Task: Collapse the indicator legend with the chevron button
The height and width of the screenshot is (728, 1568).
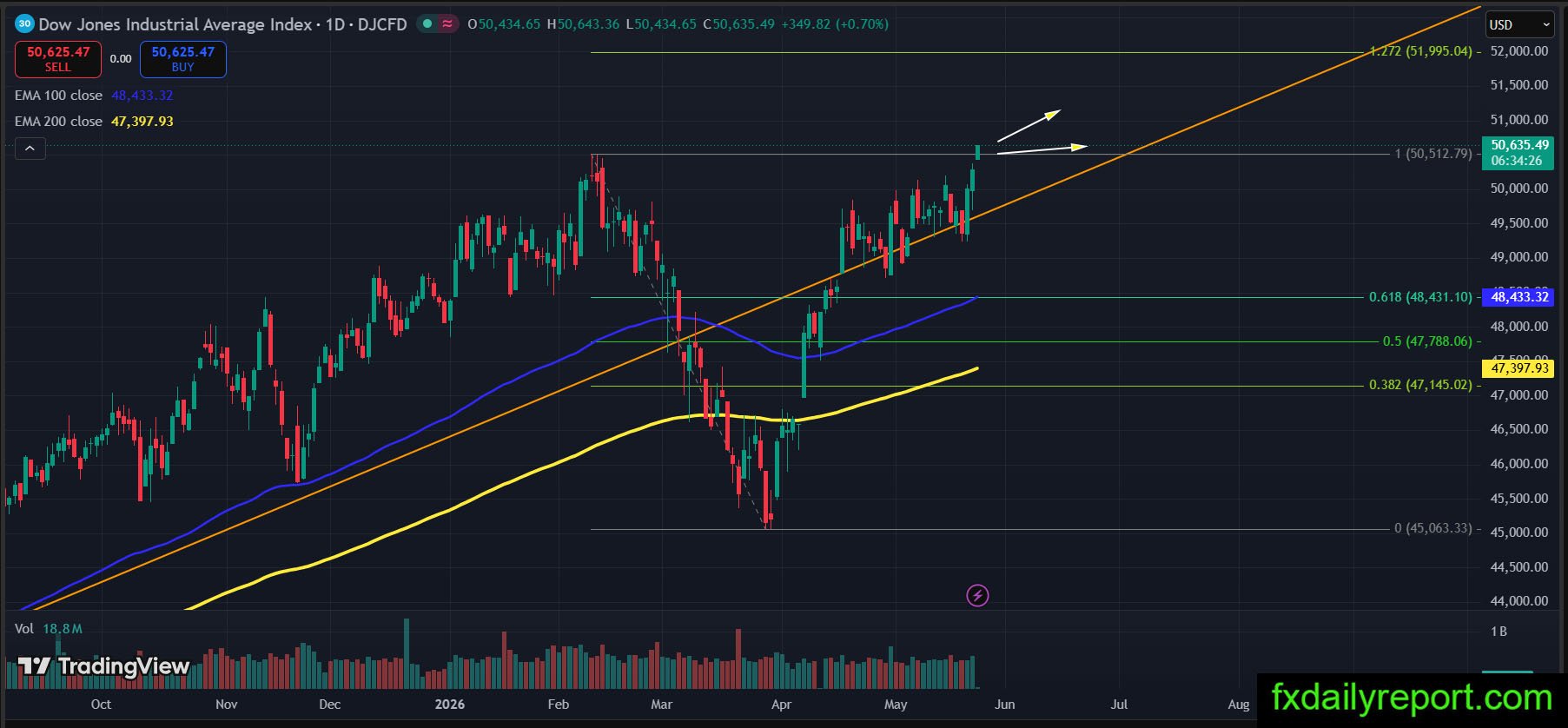Action: pyautogui.click(x=30, y=149)
